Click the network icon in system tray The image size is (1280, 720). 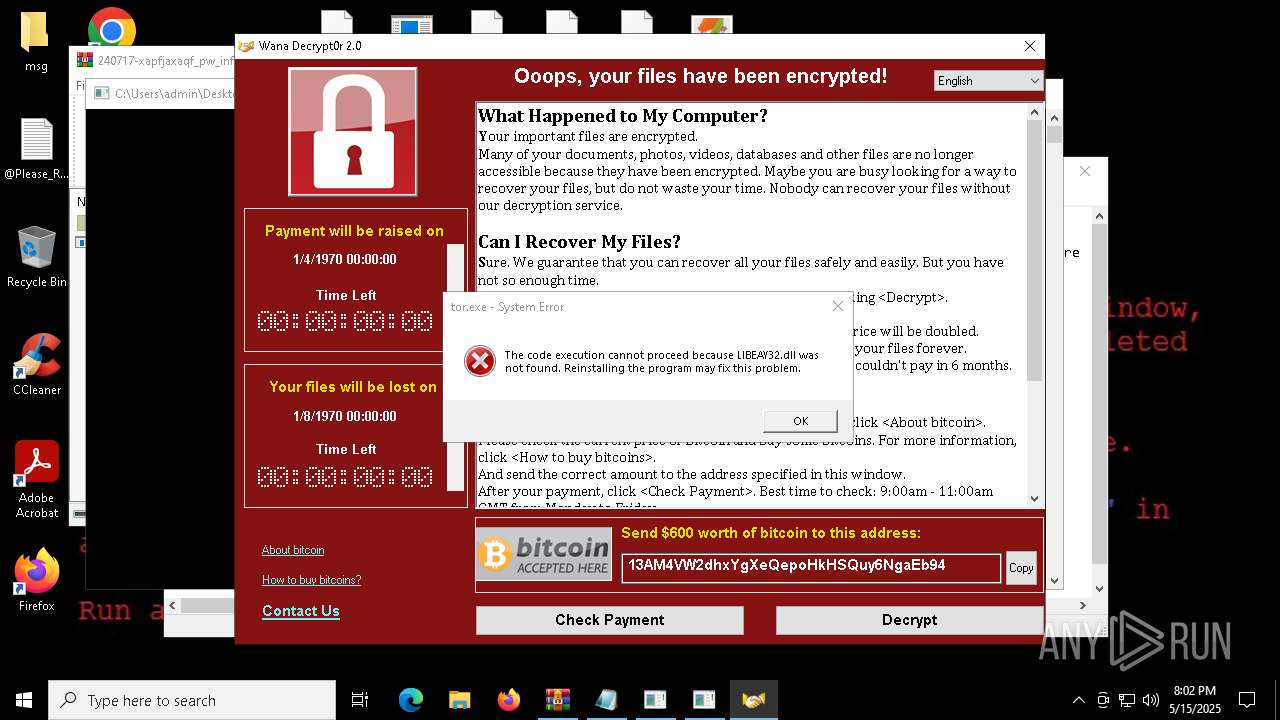(1127, 700)
